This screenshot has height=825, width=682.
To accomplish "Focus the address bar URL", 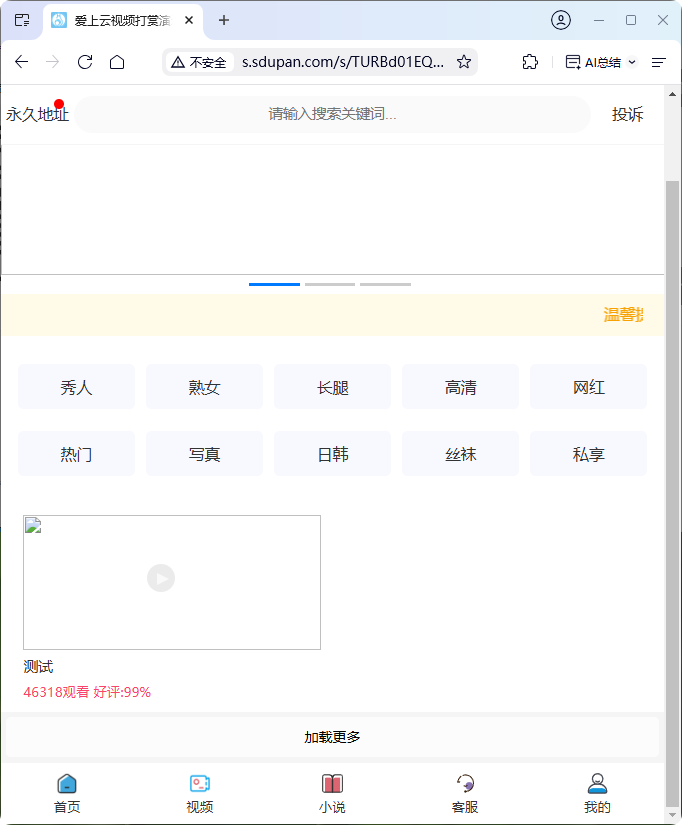I will pos(343,62).
